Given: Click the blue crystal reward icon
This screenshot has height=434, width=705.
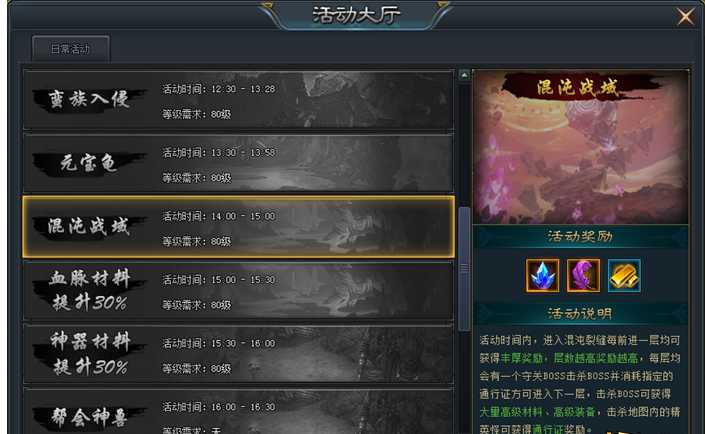Looking at the screenshot, I should click(542, 275).
